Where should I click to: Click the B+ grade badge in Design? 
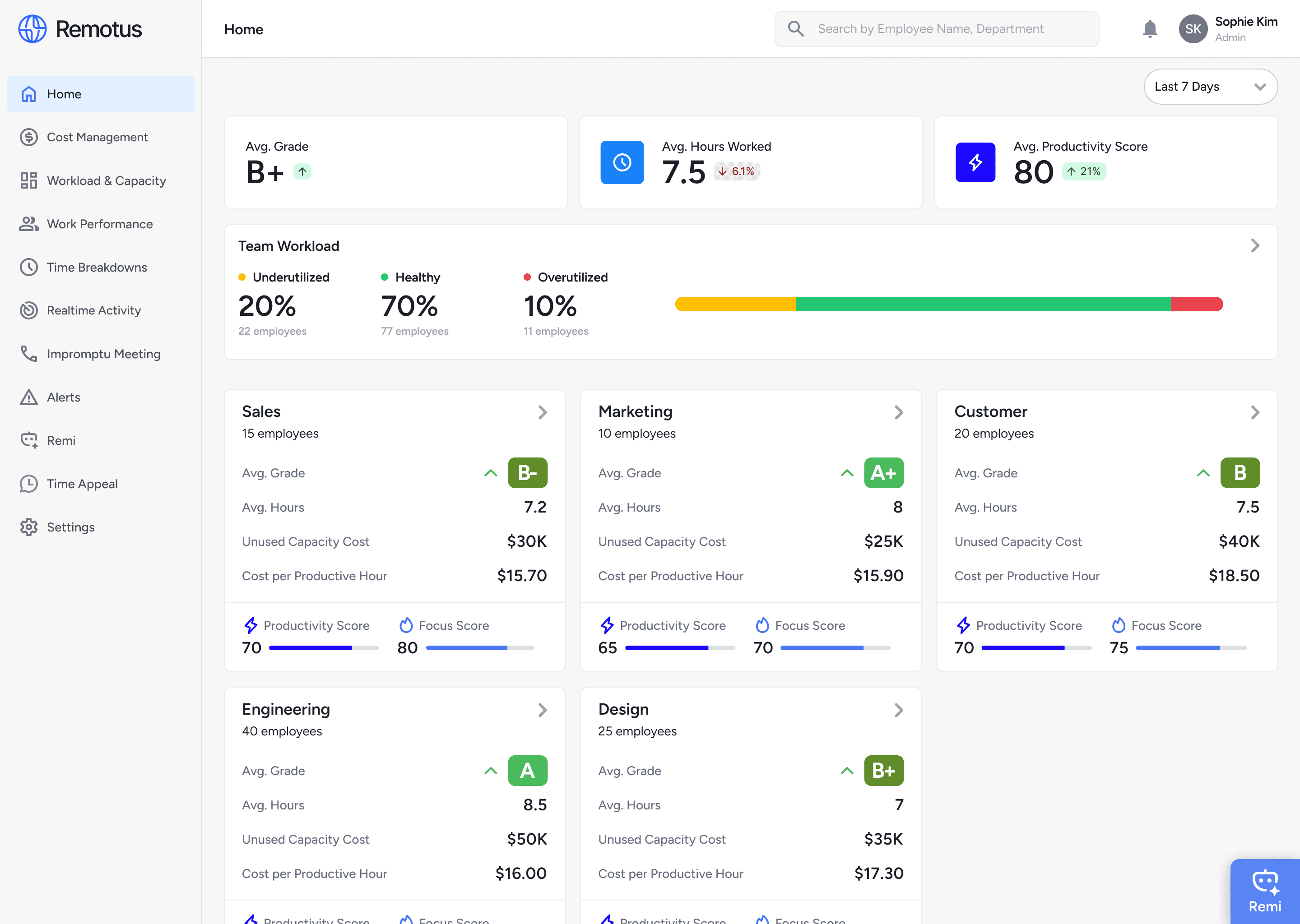883,771
